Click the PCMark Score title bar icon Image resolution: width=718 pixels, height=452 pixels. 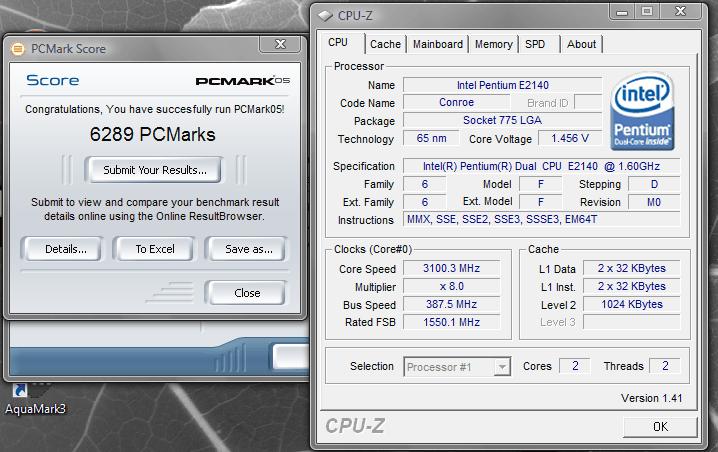click(x=17, y=49)
